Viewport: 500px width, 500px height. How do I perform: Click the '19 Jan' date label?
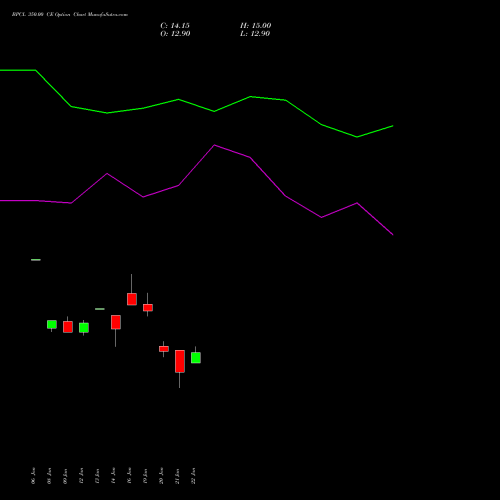click(x=145, y=476)
